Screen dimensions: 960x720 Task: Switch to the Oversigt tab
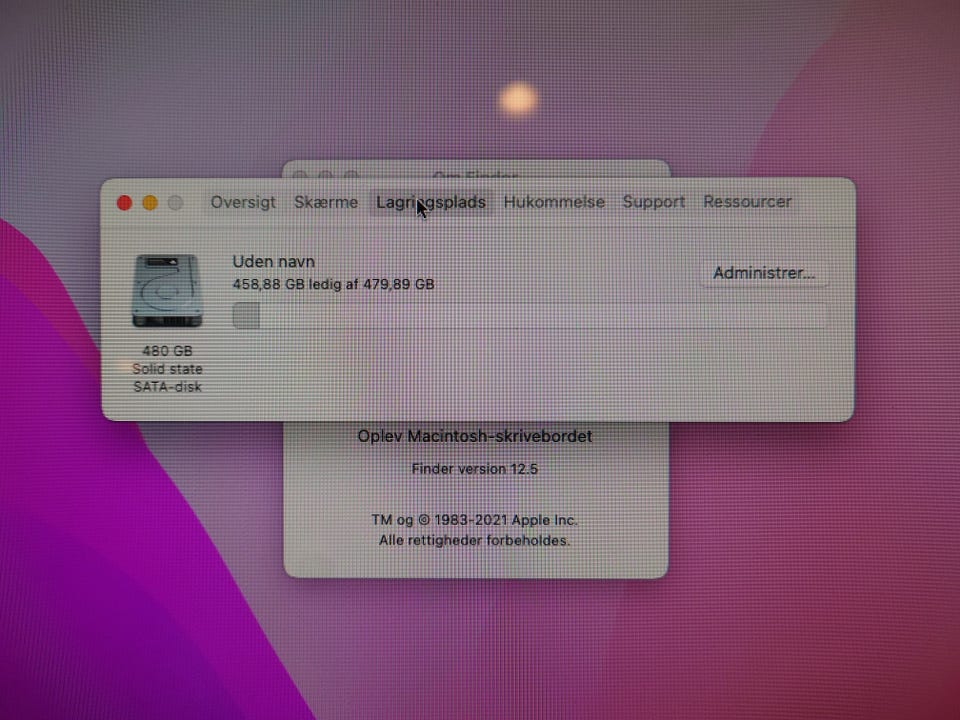tap(243, 202)
